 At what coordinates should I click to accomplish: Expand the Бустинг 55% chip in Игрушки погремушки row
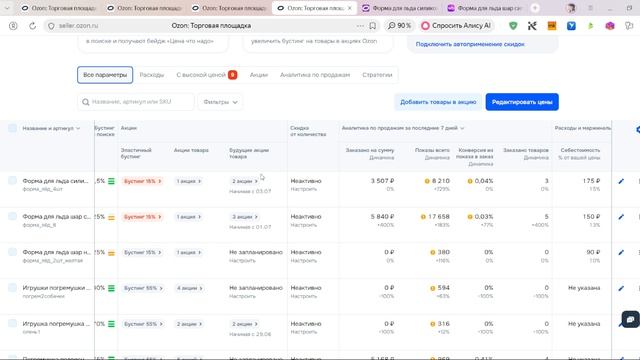(x=143, y=288)
